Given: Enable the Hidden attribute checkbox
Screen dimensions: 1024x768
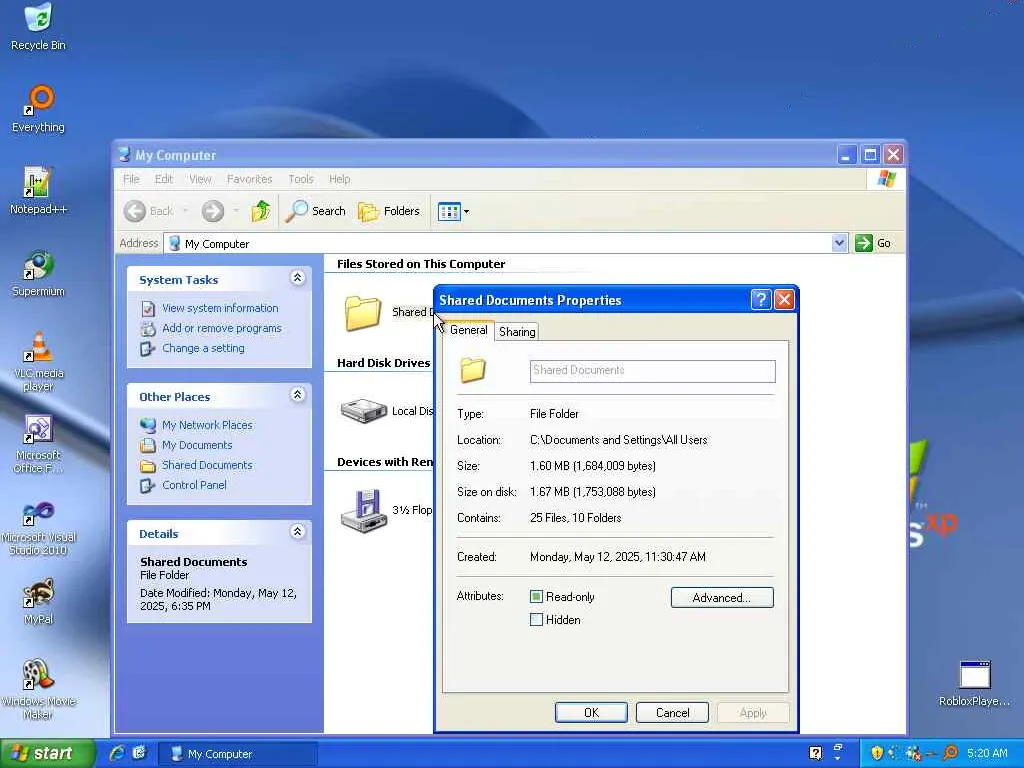Looking at the screenshot, I should point(536,619).
